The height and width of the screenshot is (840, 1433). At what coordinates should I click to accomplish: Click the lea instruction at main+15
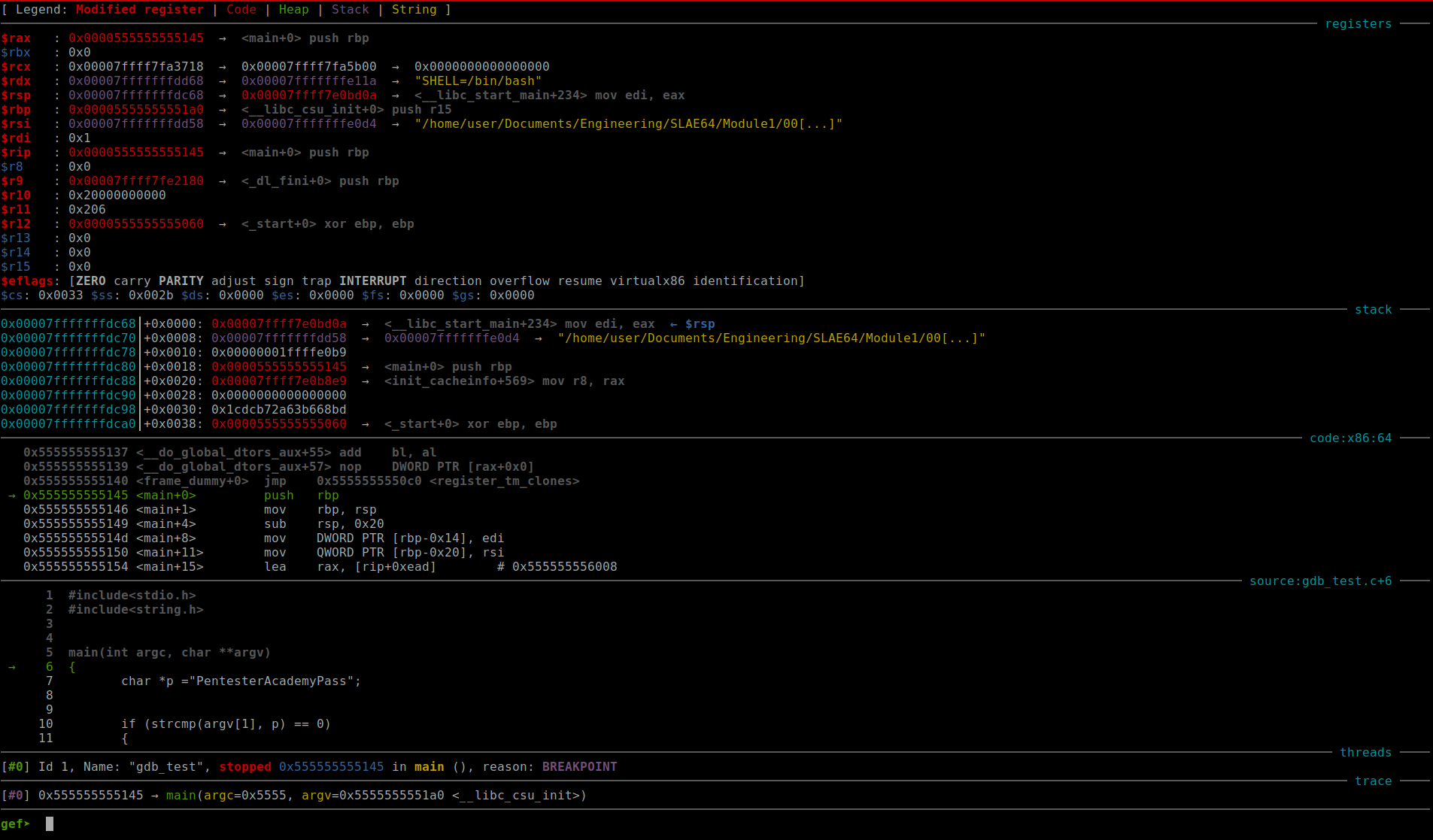[x=275, y=567]
